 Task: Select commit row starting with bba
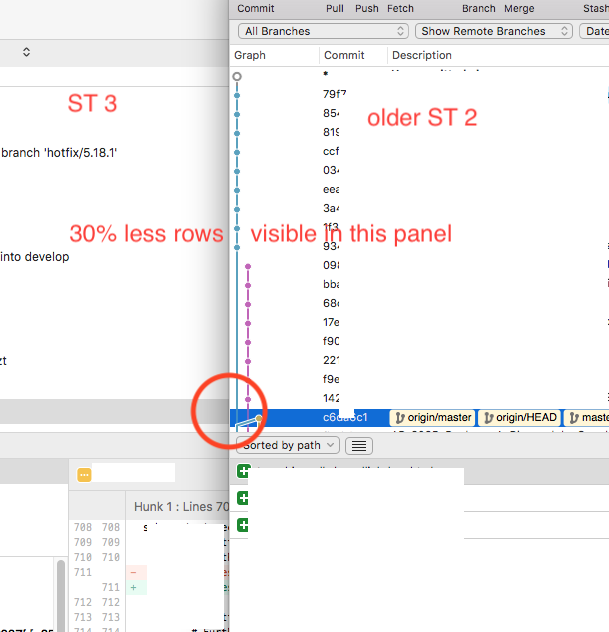(419, 285)
